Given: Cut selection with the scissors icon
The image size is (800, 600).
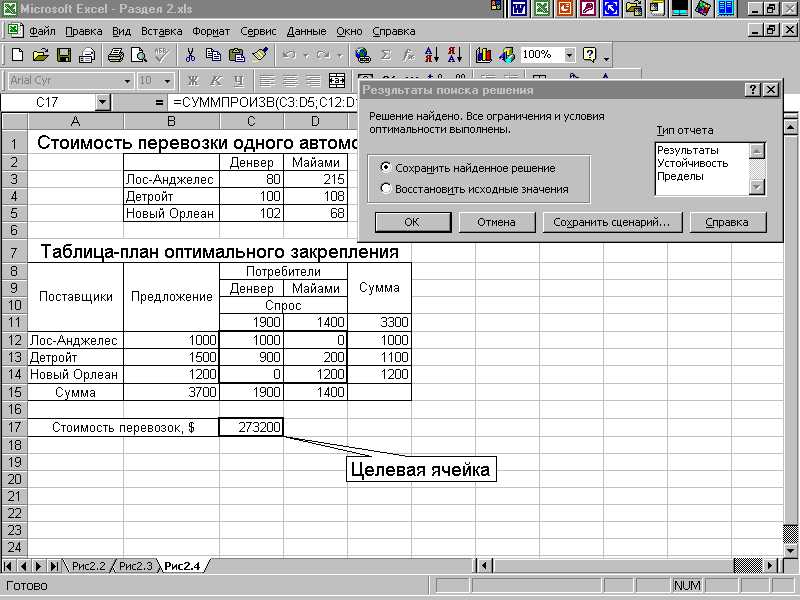Looking at the screenshot, I should pyautogui.click(x=190, y=55).
